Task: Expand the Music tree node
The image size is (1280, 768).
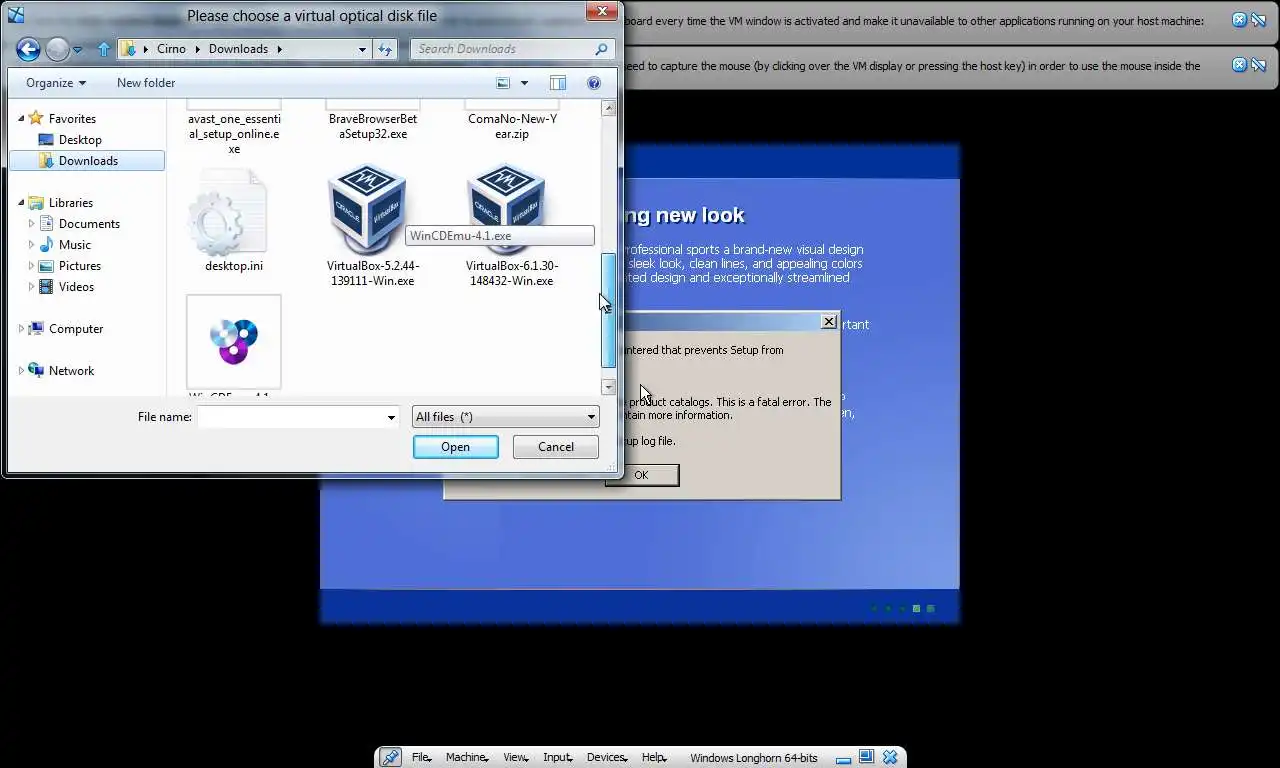Action: [x=31, y=244]
